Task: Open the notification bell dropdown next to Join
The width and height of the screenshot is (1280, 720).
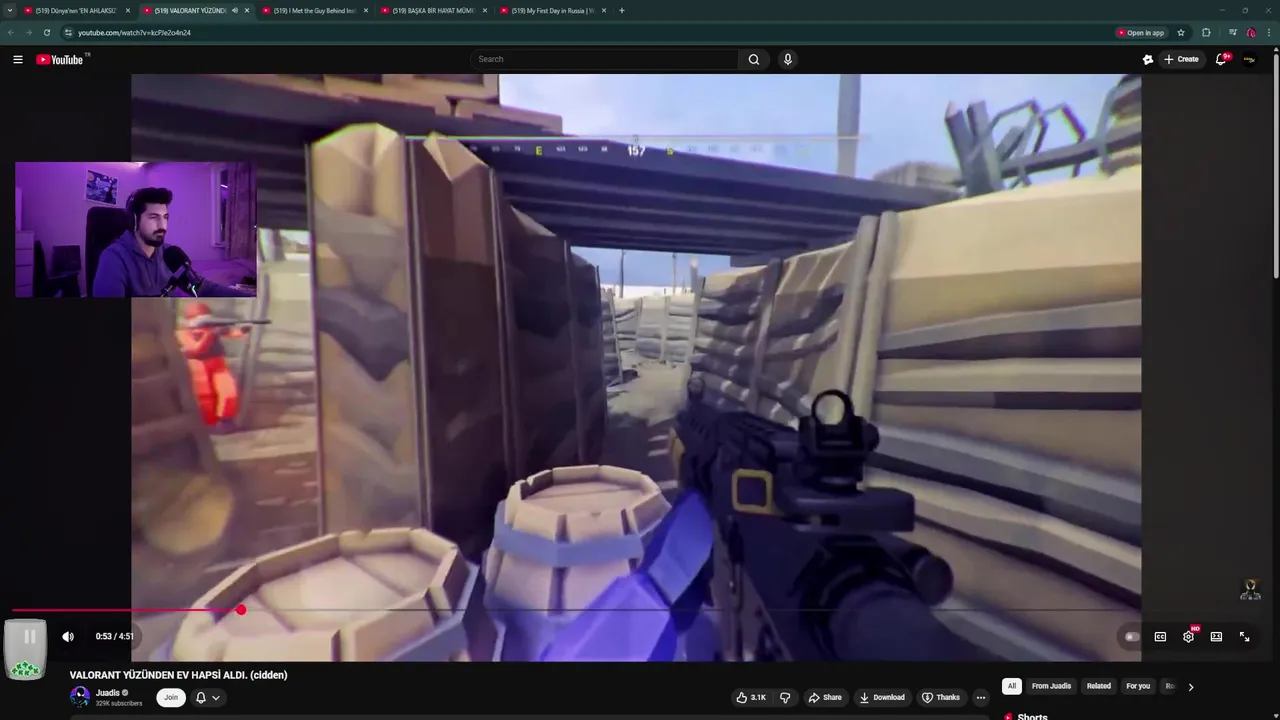Action: pyautogui.click(x=208, y=697)
